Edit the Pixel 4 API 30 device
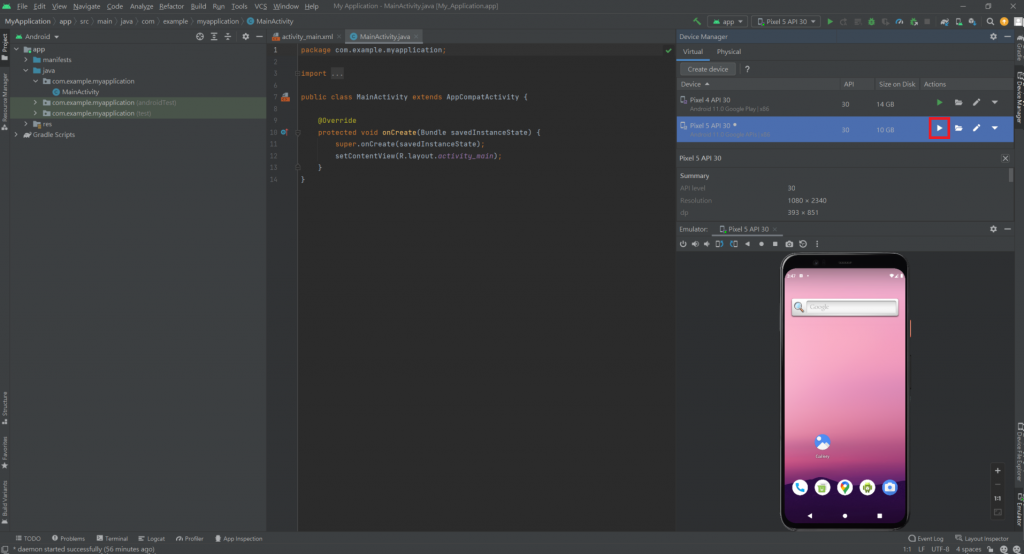The height and width of the screenshot is (554, 1024). point(976,103)
